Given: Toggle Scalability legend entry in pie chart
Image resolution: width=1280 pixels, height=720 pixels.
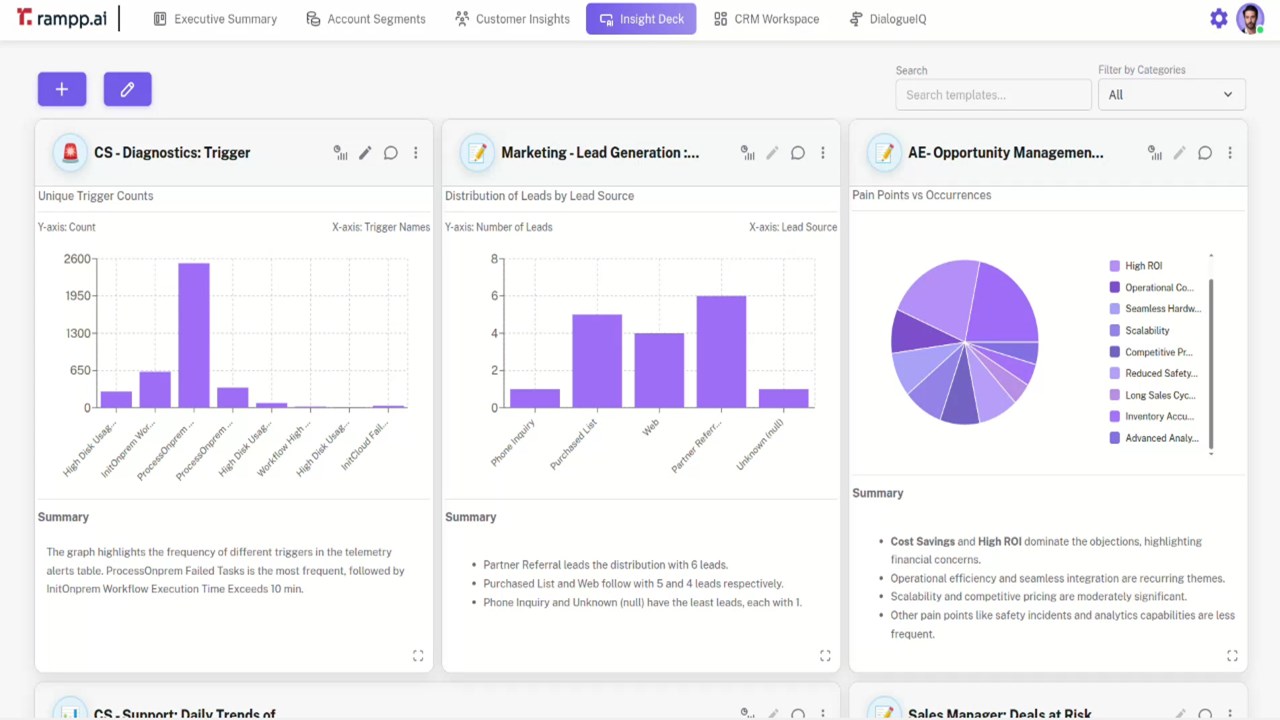Looking at the screenshot, I should click(x=1139, y=330).
